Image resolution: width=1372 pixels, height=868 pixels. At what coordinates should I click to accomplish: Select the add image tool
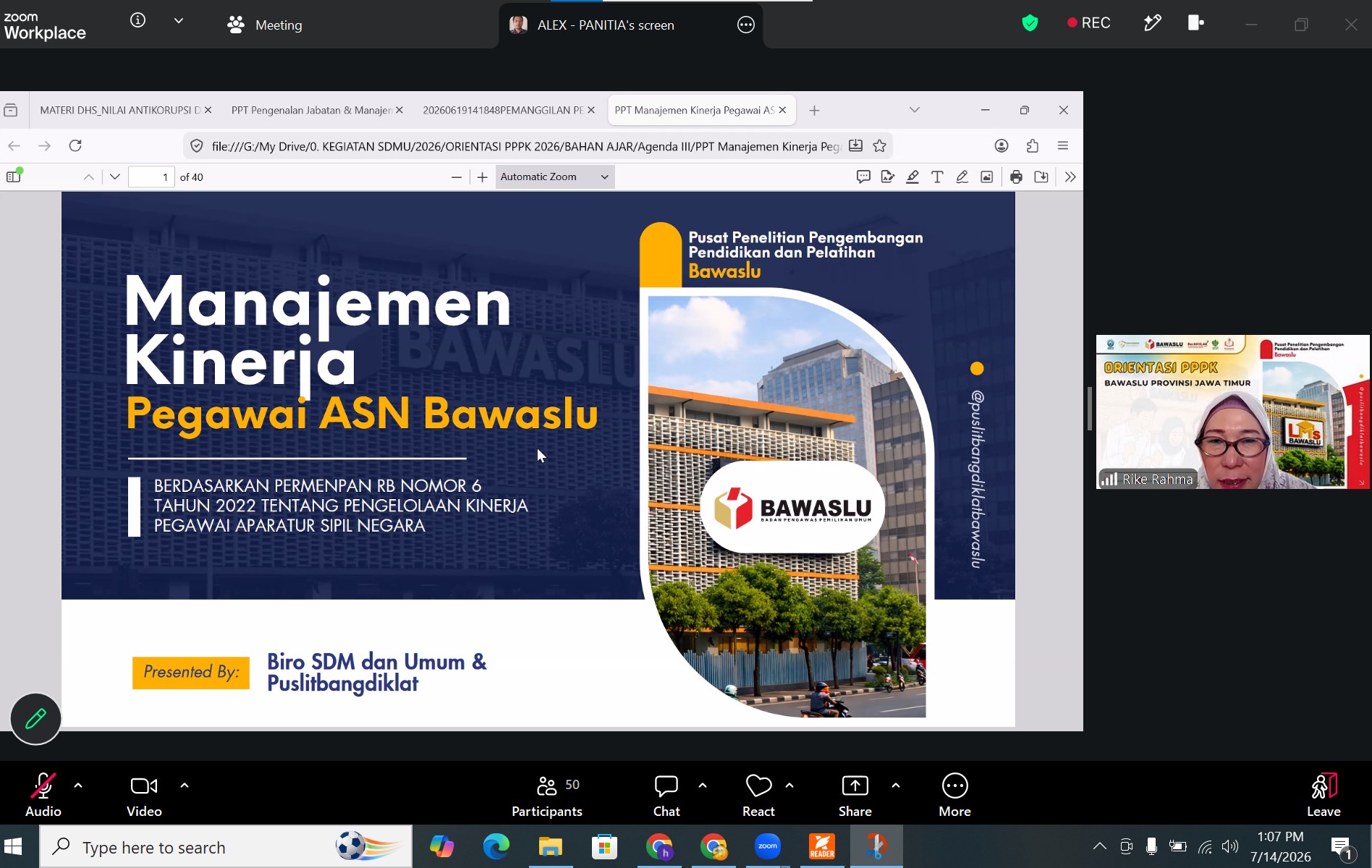(x=986, y=176)
